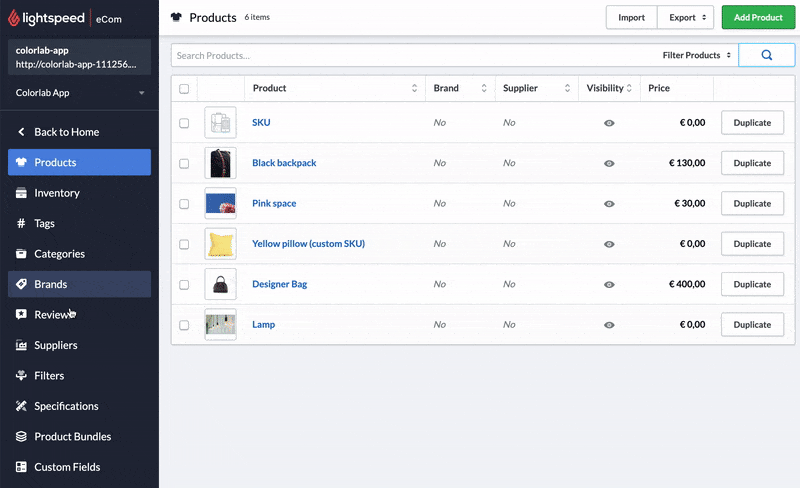Viewport: 800px width, 488px height.
Task: Open the Pink space product link
Action: point(274,203)
